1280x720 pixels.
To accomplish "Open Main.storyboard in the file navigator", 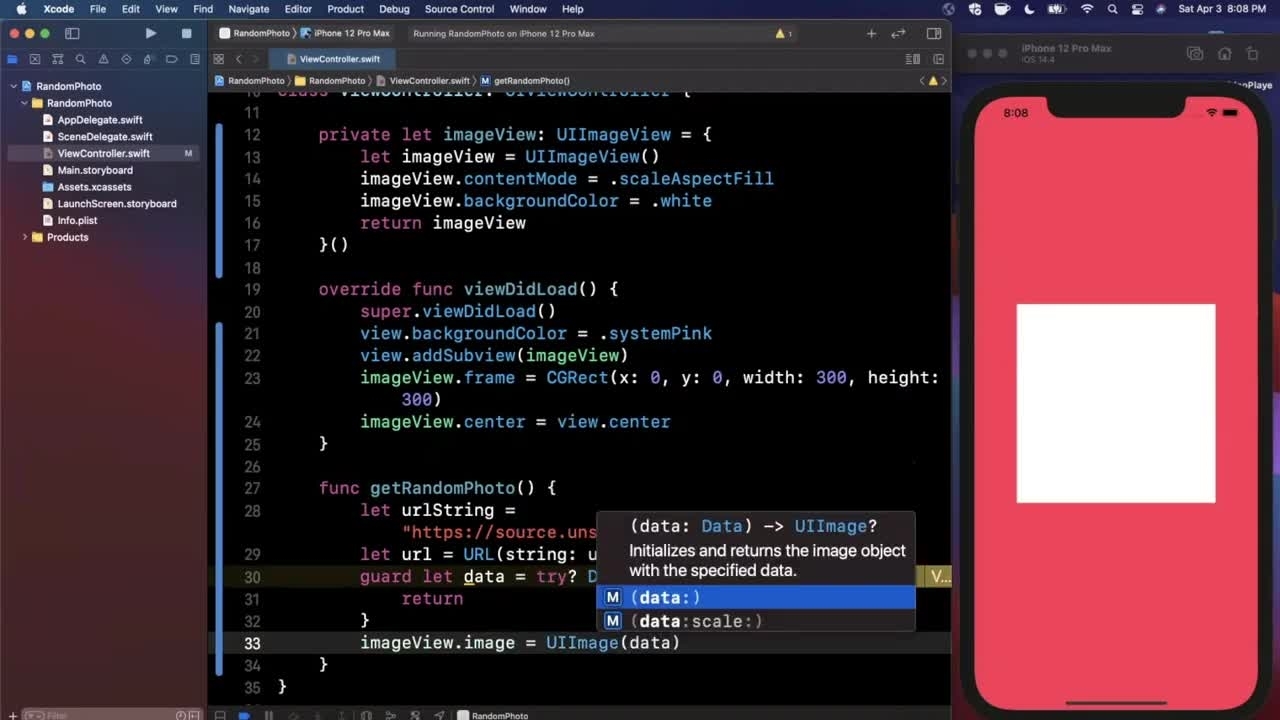I will coord(95,170).
